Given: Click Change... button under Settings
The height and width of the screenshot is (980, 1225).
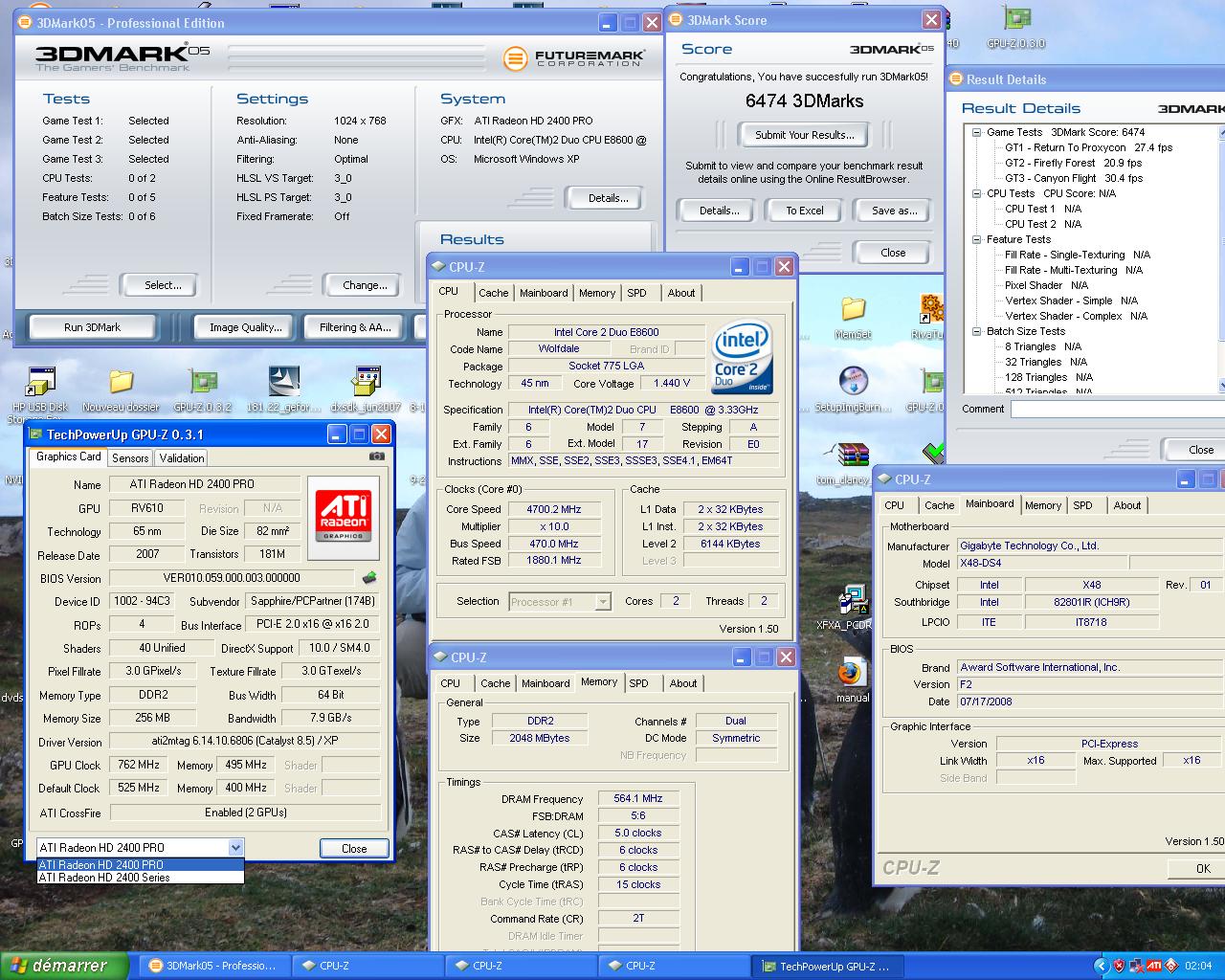Looking at the screenshot, I should (x=365, y=285).
